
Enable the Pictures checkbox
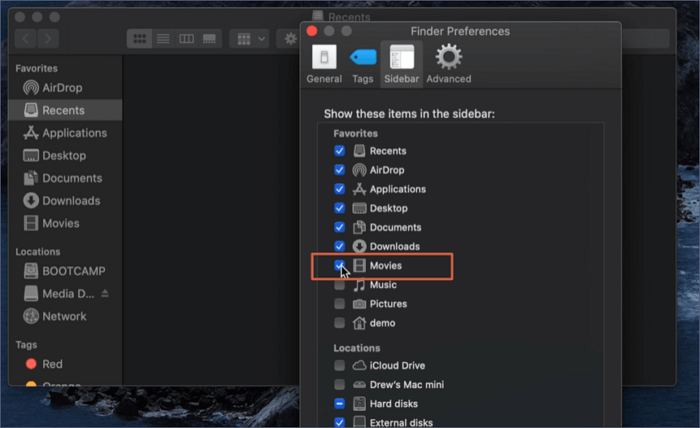[340, 304]
